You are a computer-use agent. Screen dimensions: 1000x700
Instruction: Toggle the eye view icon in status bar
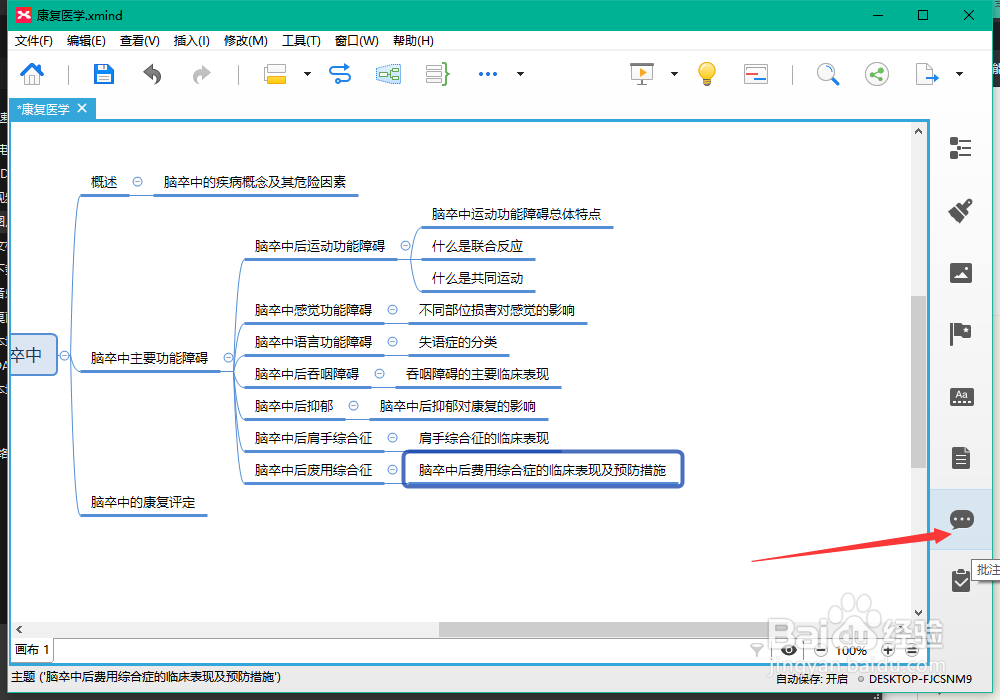click(x=789, y=650)
